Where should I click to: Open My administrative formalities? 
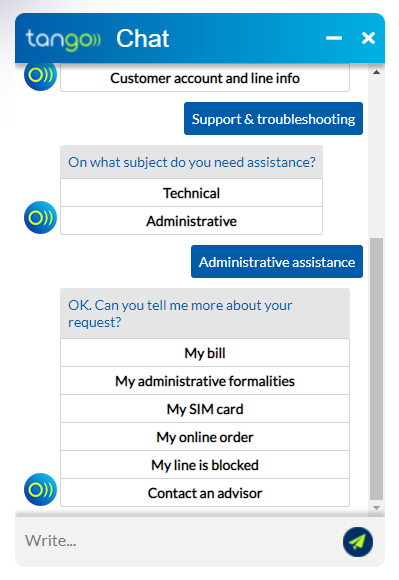coord(205,381)
